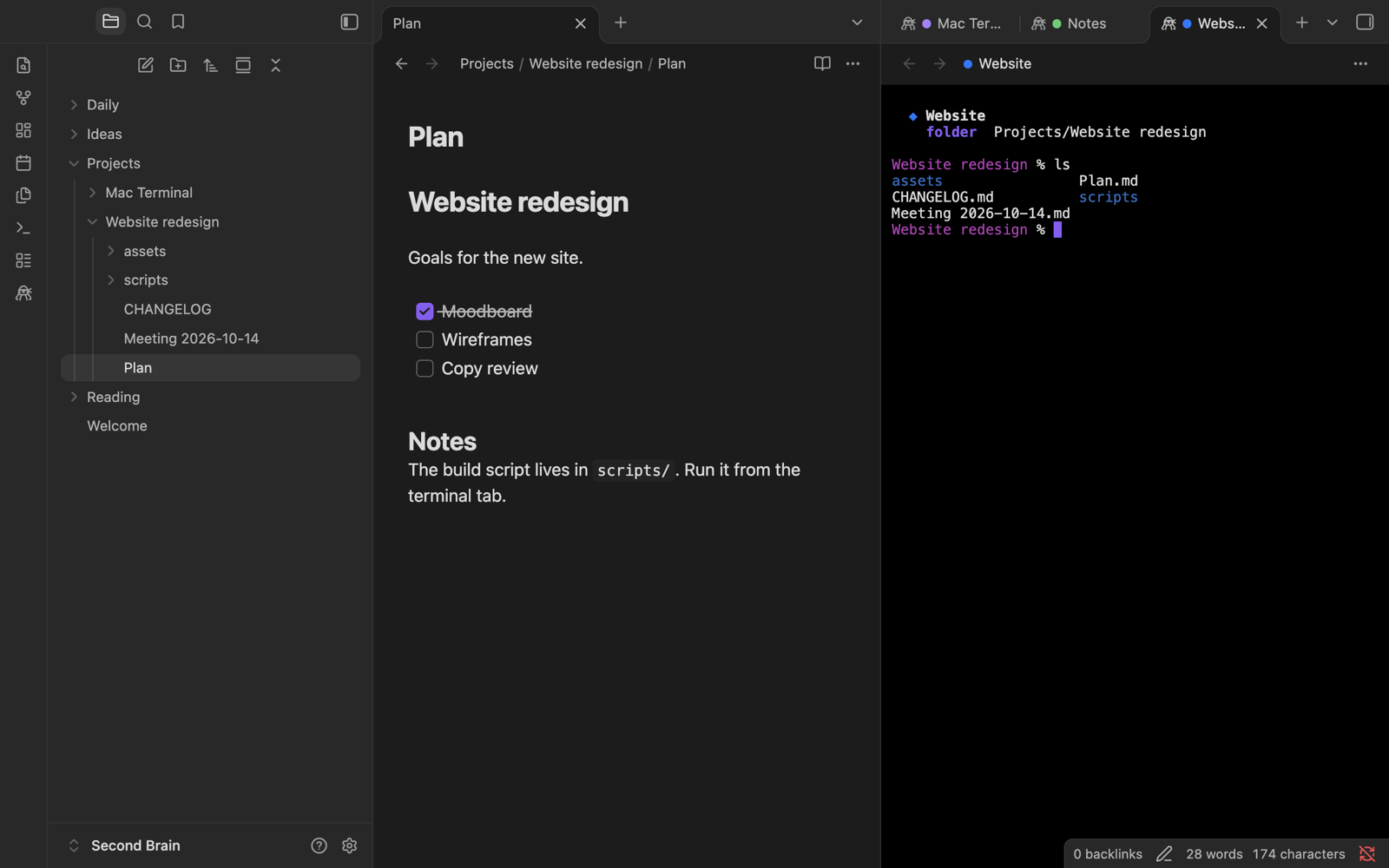Open the graph view ribbon icon
The height and width of the screenshot is (868, 1389).
coord(23,97)
